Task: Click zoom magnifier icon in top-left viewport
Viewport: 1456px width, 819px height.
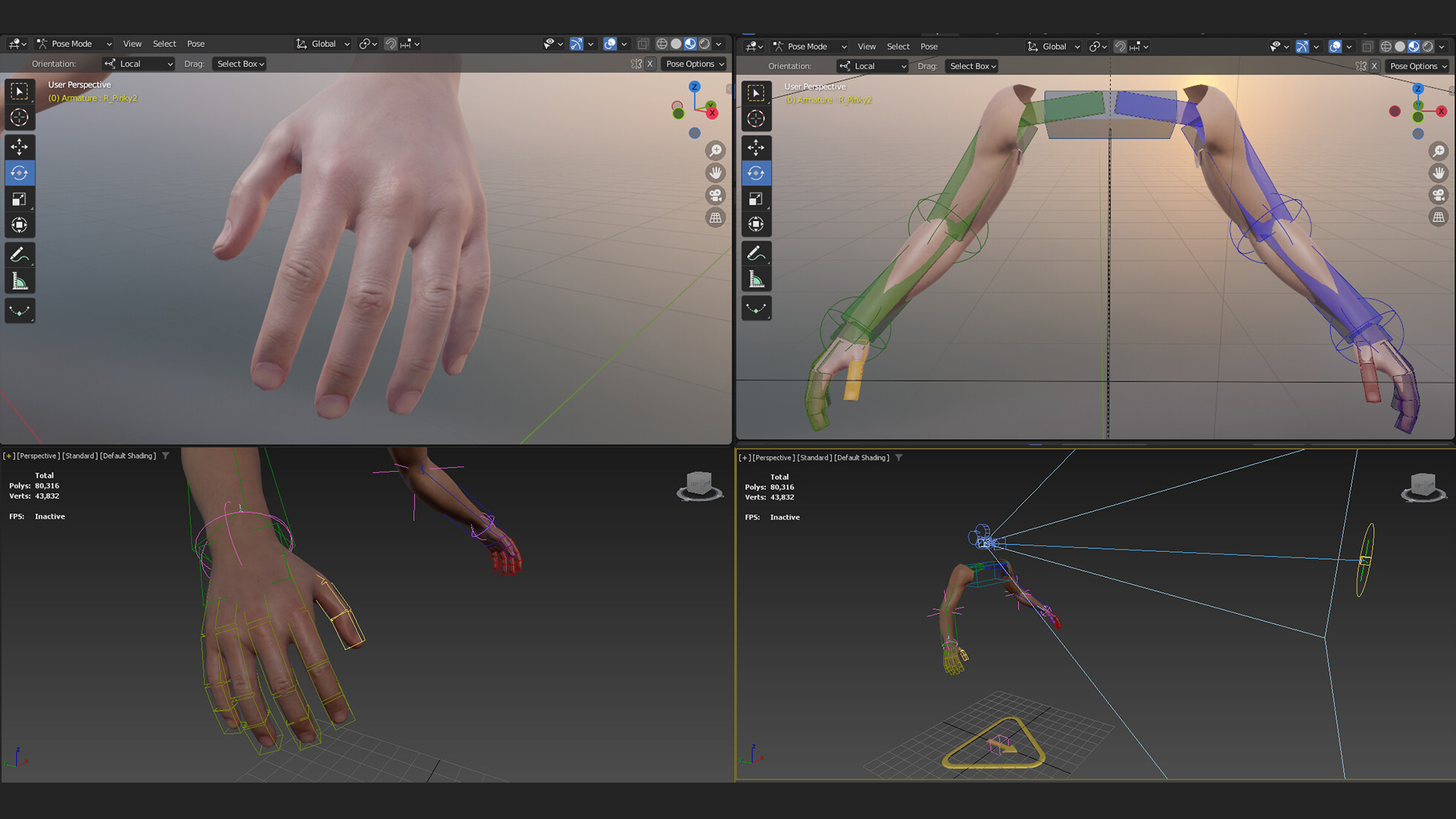Action: [x=715, y=151]
